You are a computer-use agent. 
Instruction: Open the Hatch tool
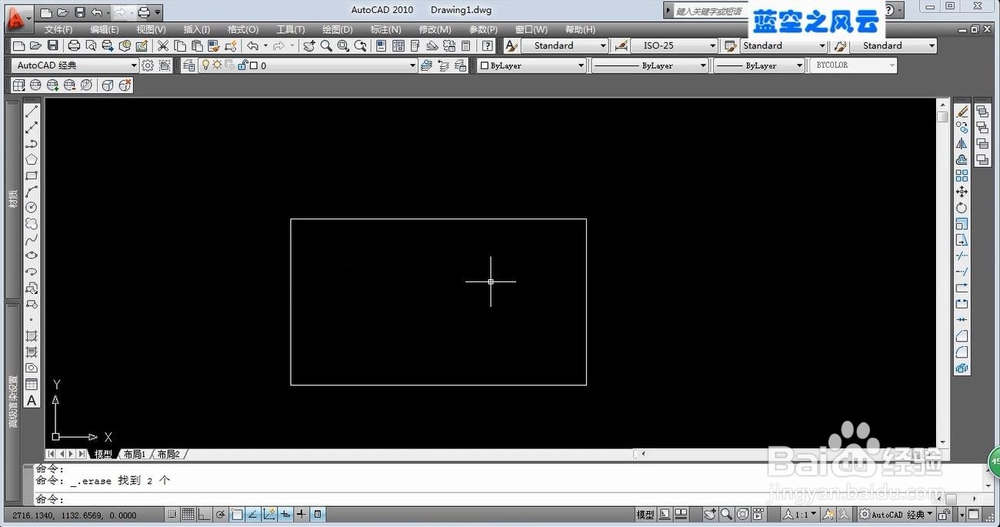pos(31,336)
